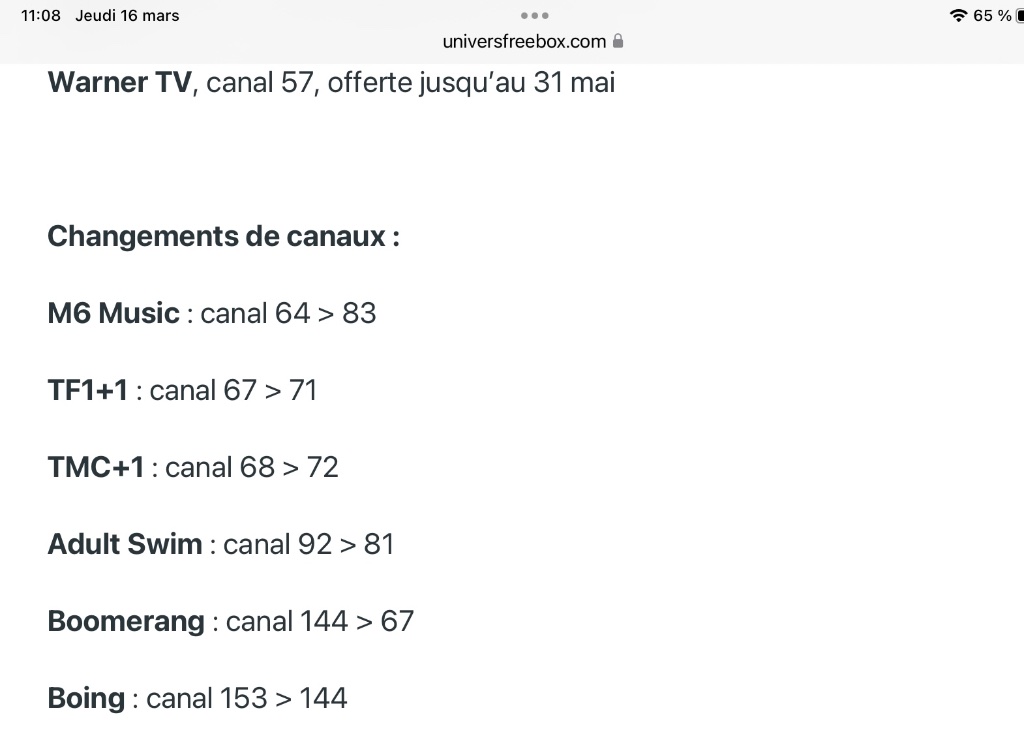Tap the date Jeudi 16 mars
Screen dimensions: 1024x751
tap(127, 16)
